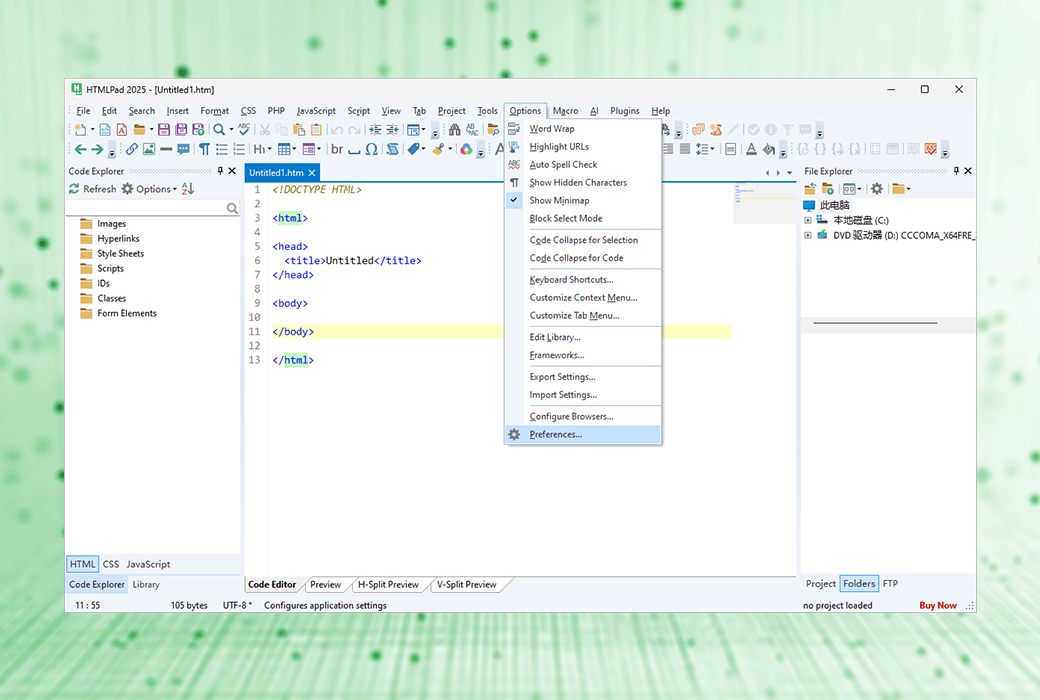The image size is (1040, 700).
Task: Expand the local disk (C:) tree node
Action: click(808, 220)
